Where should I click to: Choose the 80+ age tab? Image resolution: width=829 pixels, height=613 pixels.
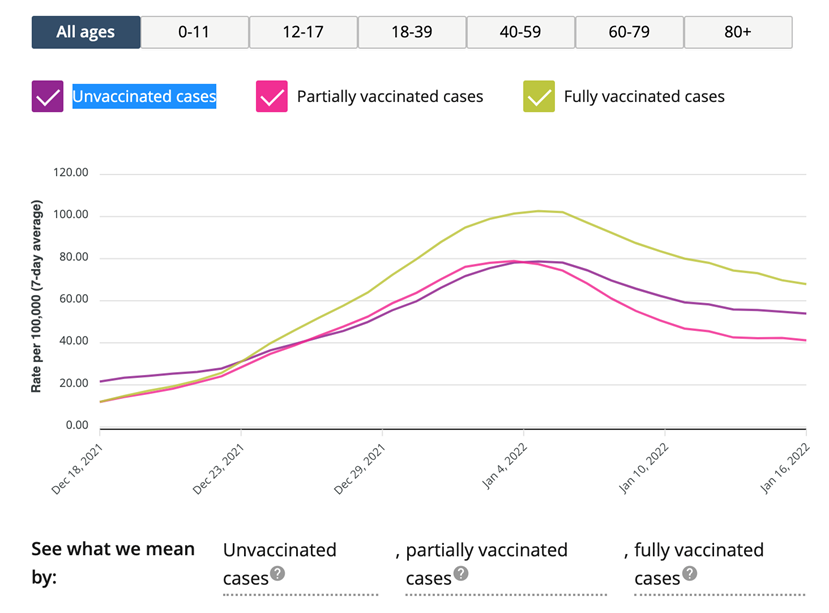(738, 32)
